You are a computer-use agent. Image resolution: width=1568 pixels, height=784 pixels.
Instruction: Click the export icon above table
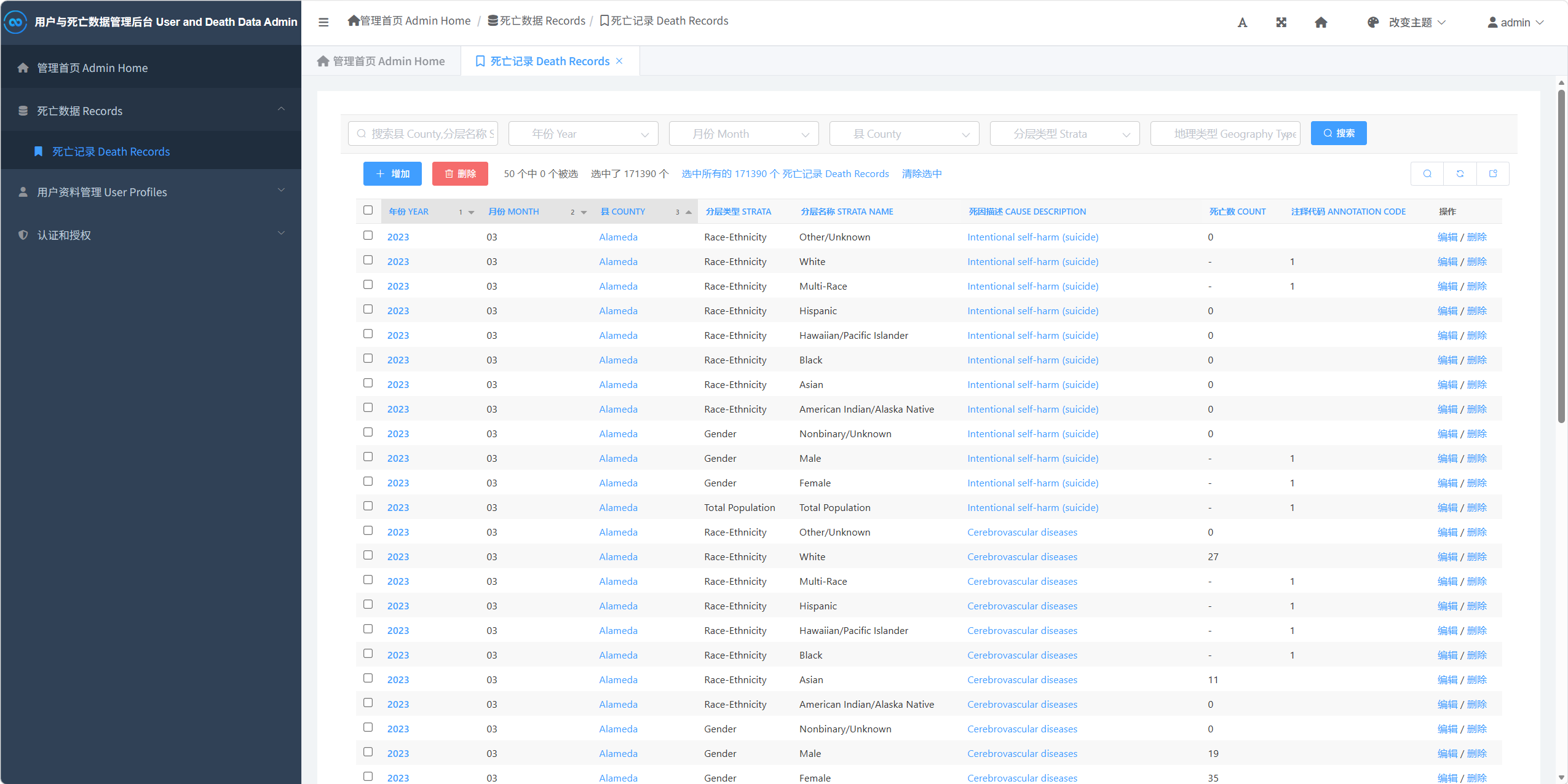coord(1493,174)
